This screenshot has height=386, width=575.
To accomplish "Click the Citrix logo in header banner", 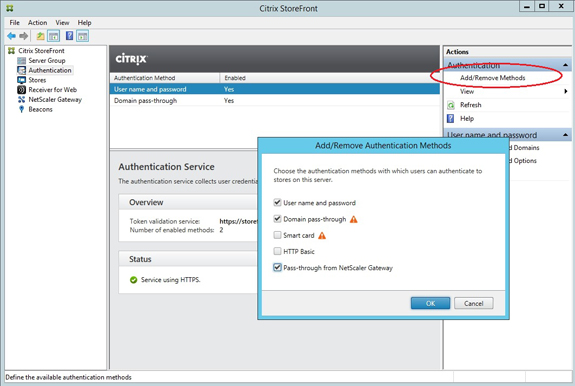I will click(131, 59).
